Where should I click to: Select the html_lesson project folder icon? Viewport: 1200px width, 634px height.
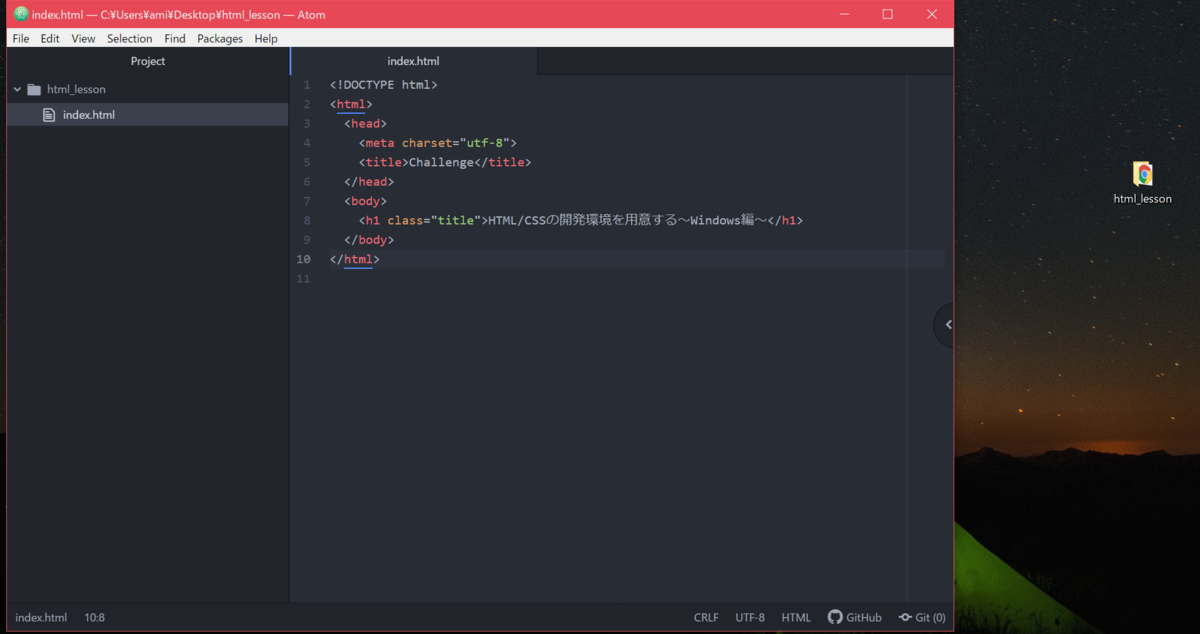34,89
